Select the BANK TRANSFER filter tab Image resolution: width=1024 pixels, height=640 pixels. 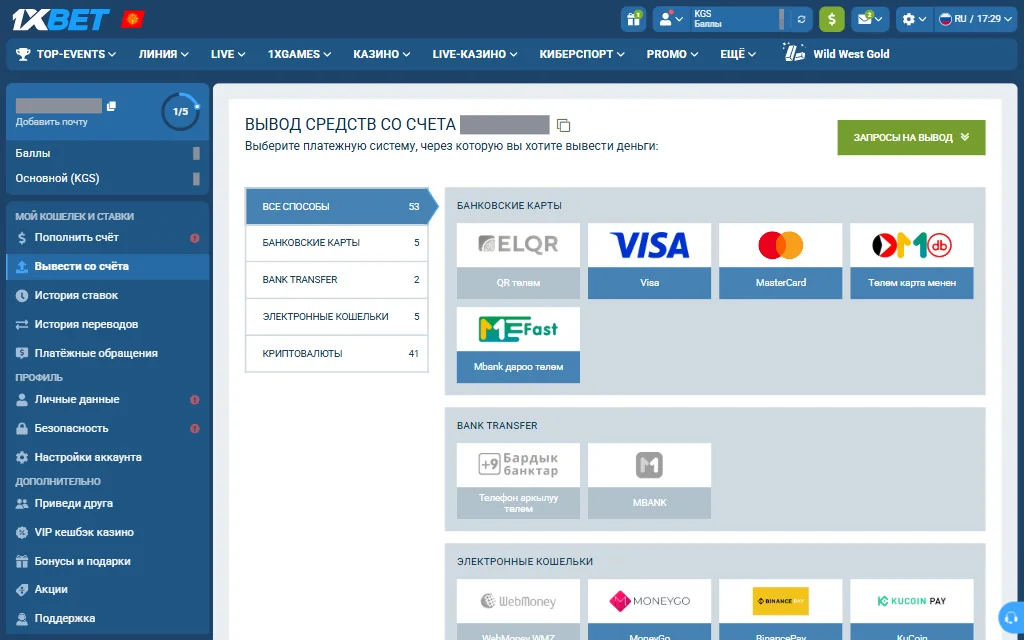point(337,280)
